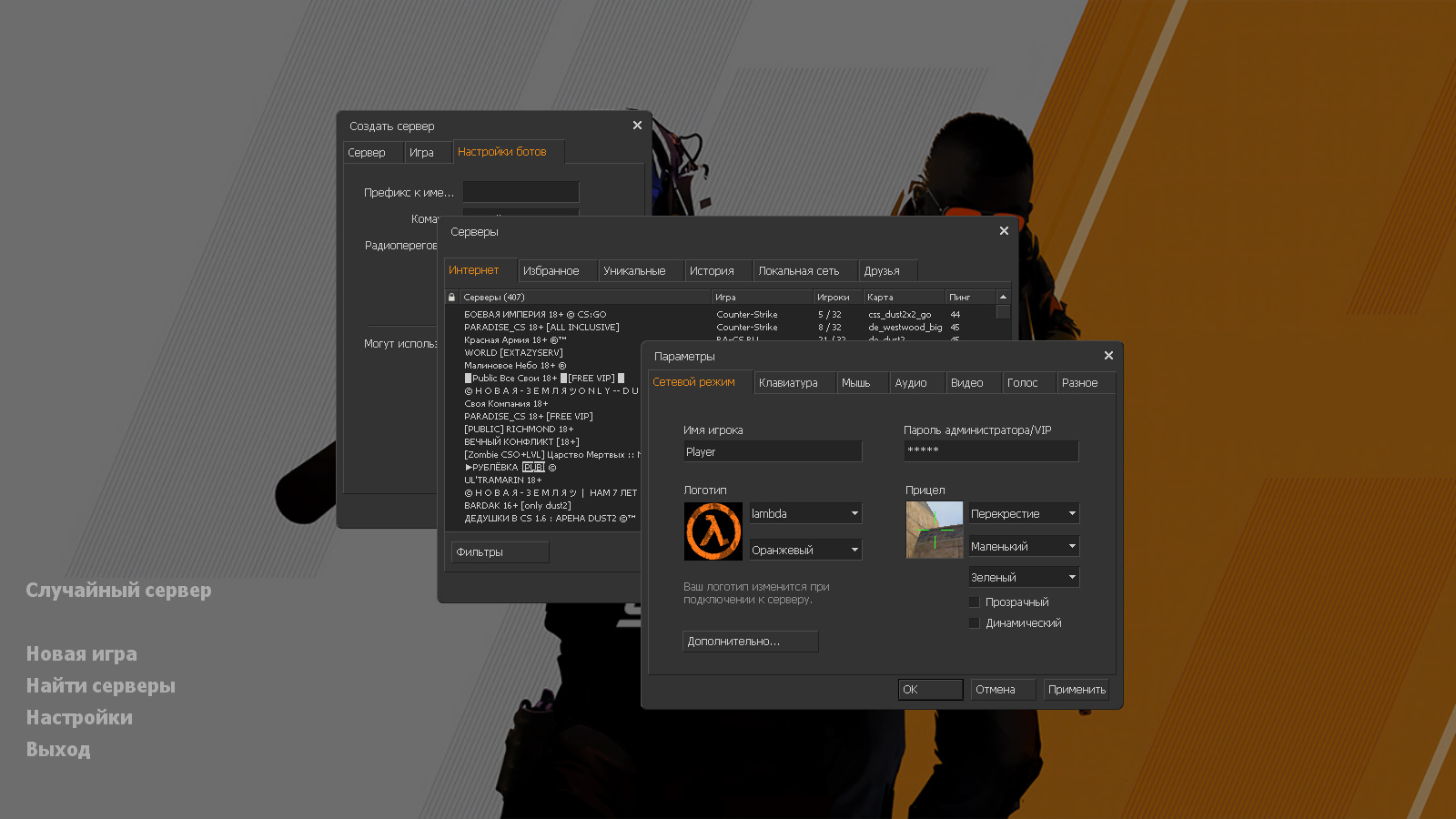
Task: Close the Параметры dialog
Action: [1108, 356]
